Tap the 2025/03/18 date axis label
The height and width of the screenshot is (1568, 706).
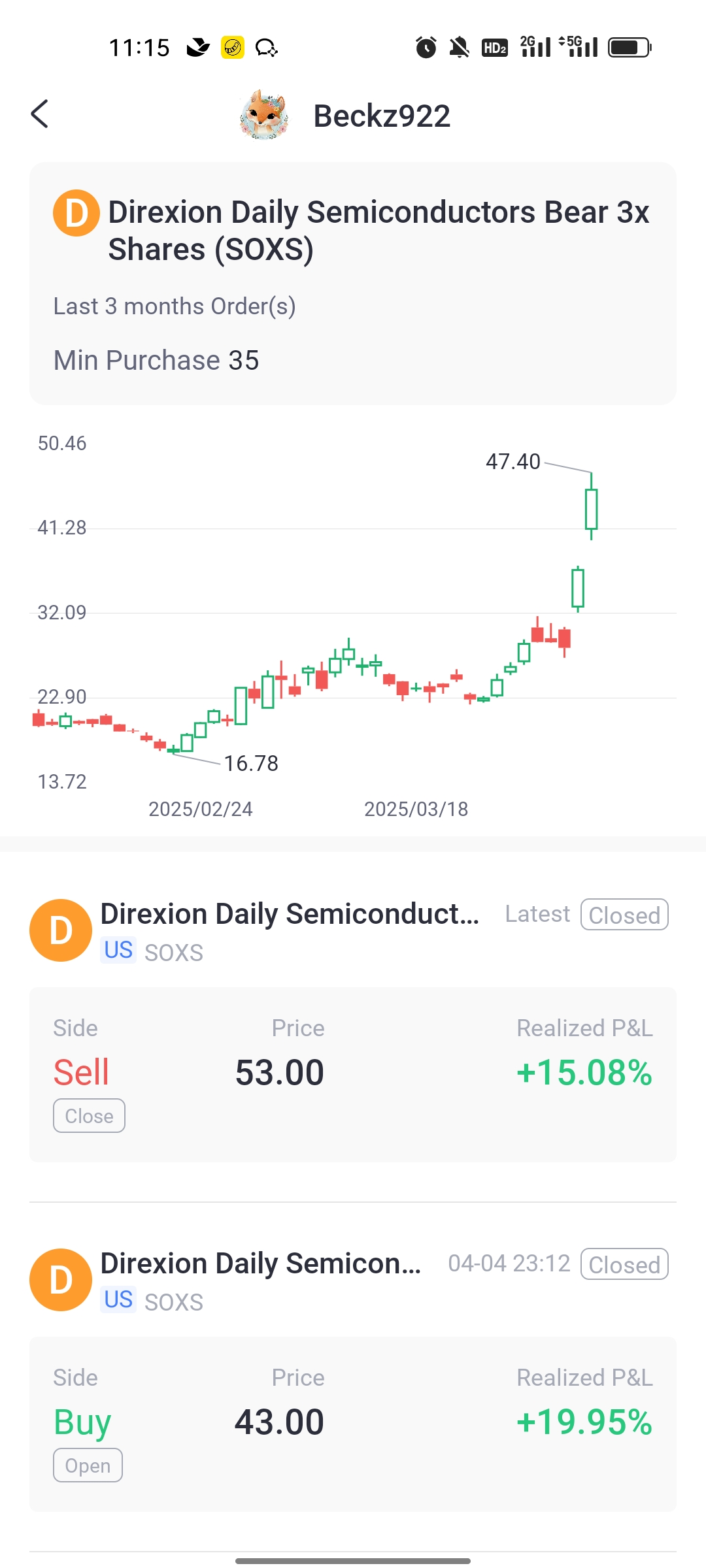pos(416,809)
